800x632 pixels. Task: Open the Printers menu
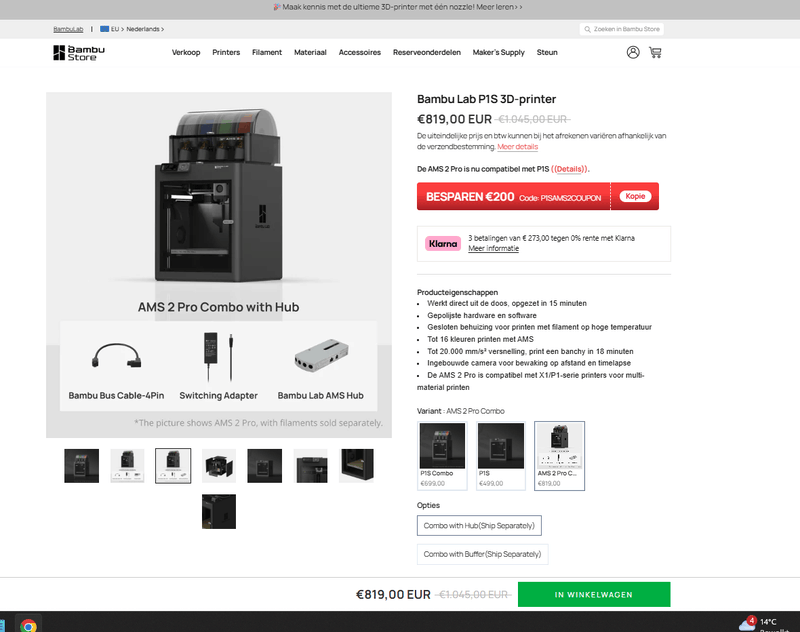click(x=226, y=52)
